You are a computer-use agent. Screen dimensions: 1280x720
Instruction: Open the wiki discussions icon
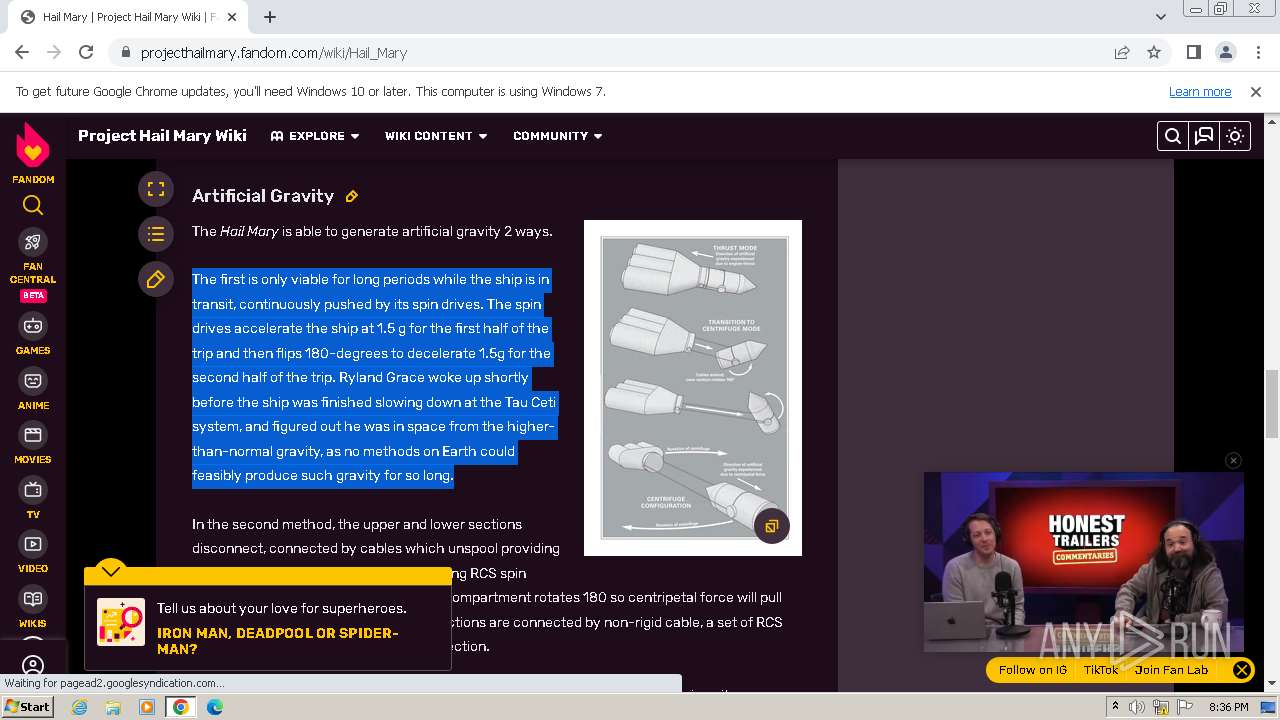[x=1204, y=136]
